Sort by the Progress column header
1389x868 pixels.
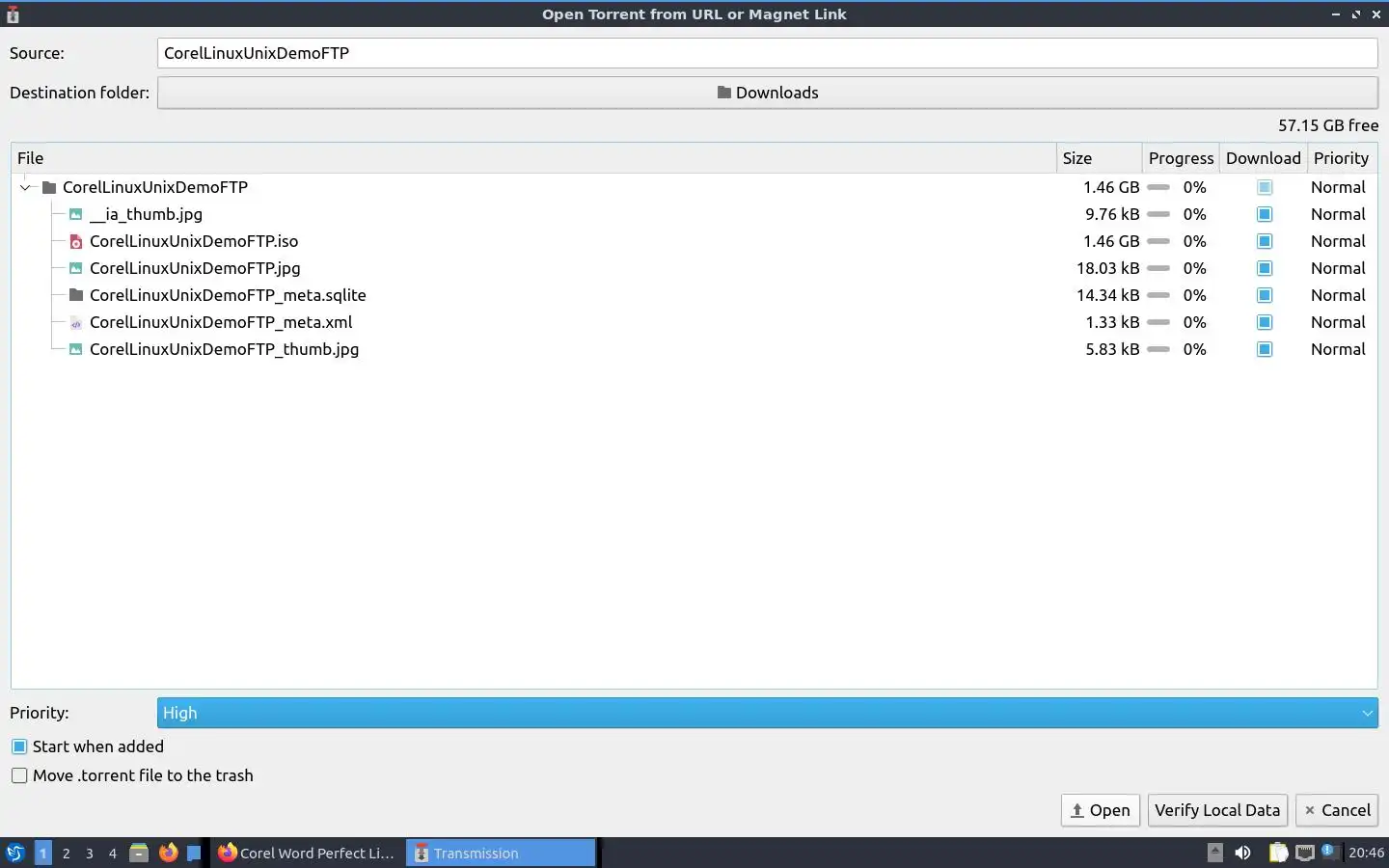point(1181,158)
